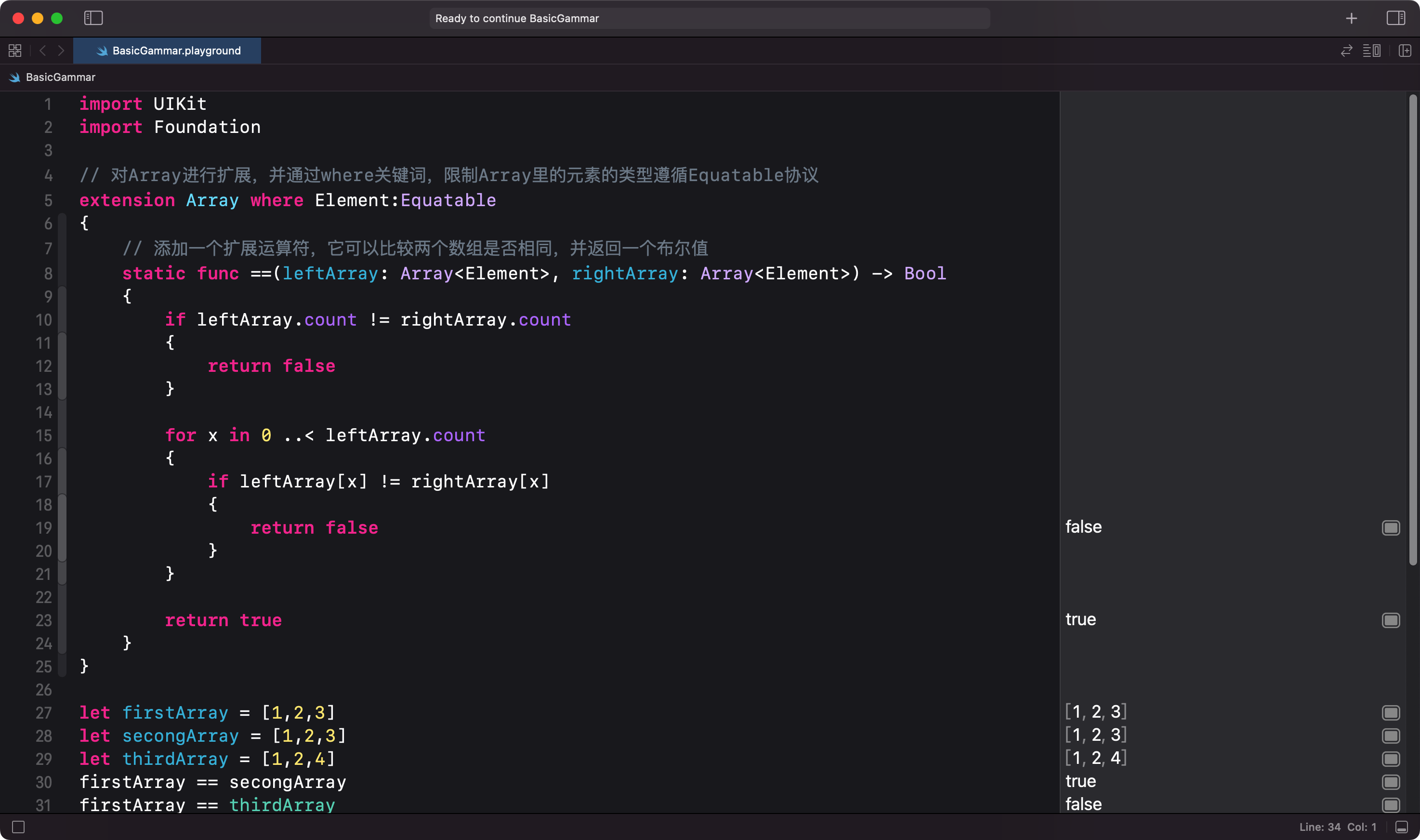
Task: Click the comment on line 4
Action: 449,175
